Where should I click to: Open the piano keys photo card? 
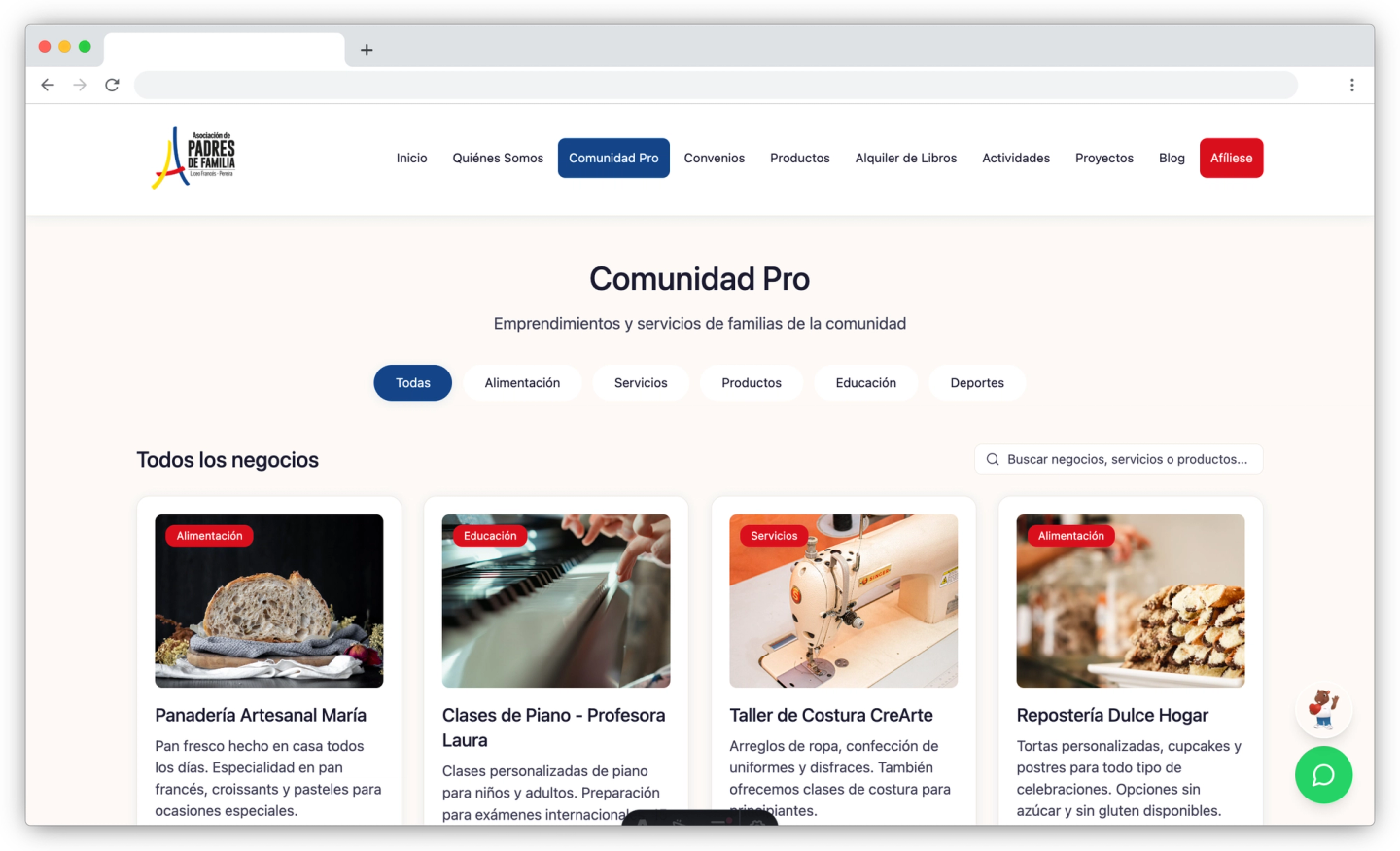[x=556, y=601]
